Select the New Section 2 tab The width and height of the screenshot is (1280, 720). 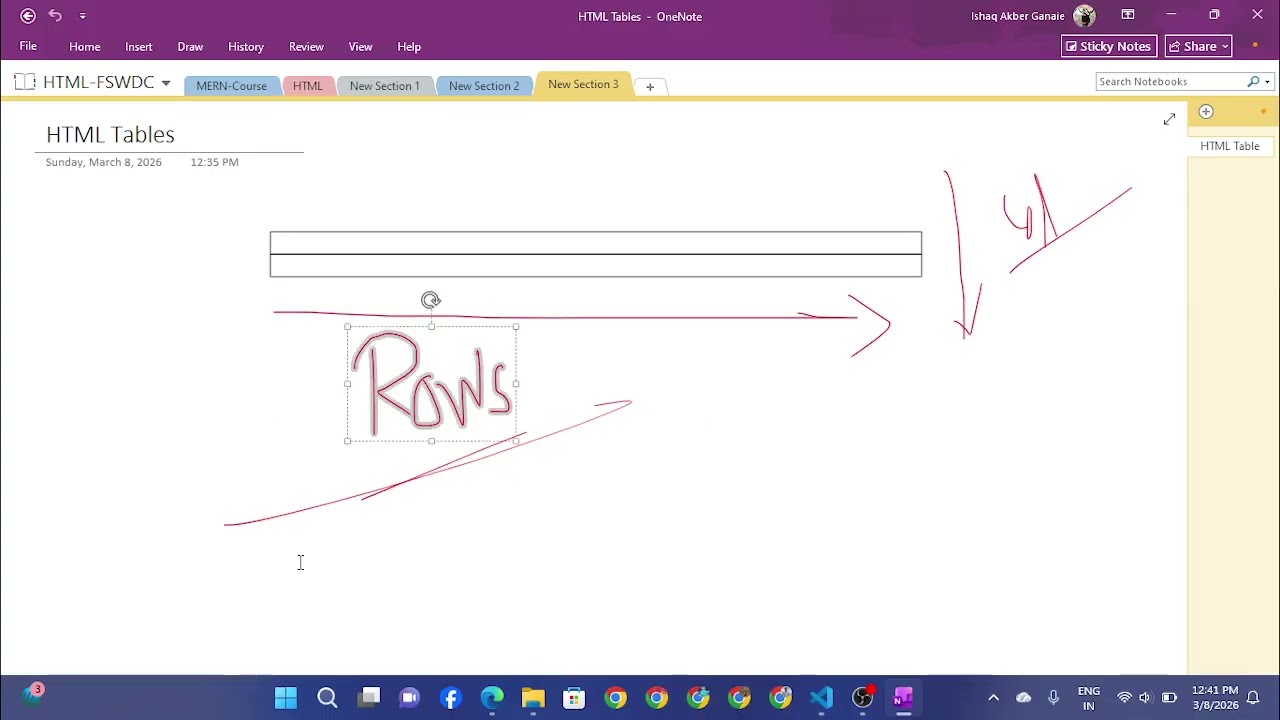point(484,86)
